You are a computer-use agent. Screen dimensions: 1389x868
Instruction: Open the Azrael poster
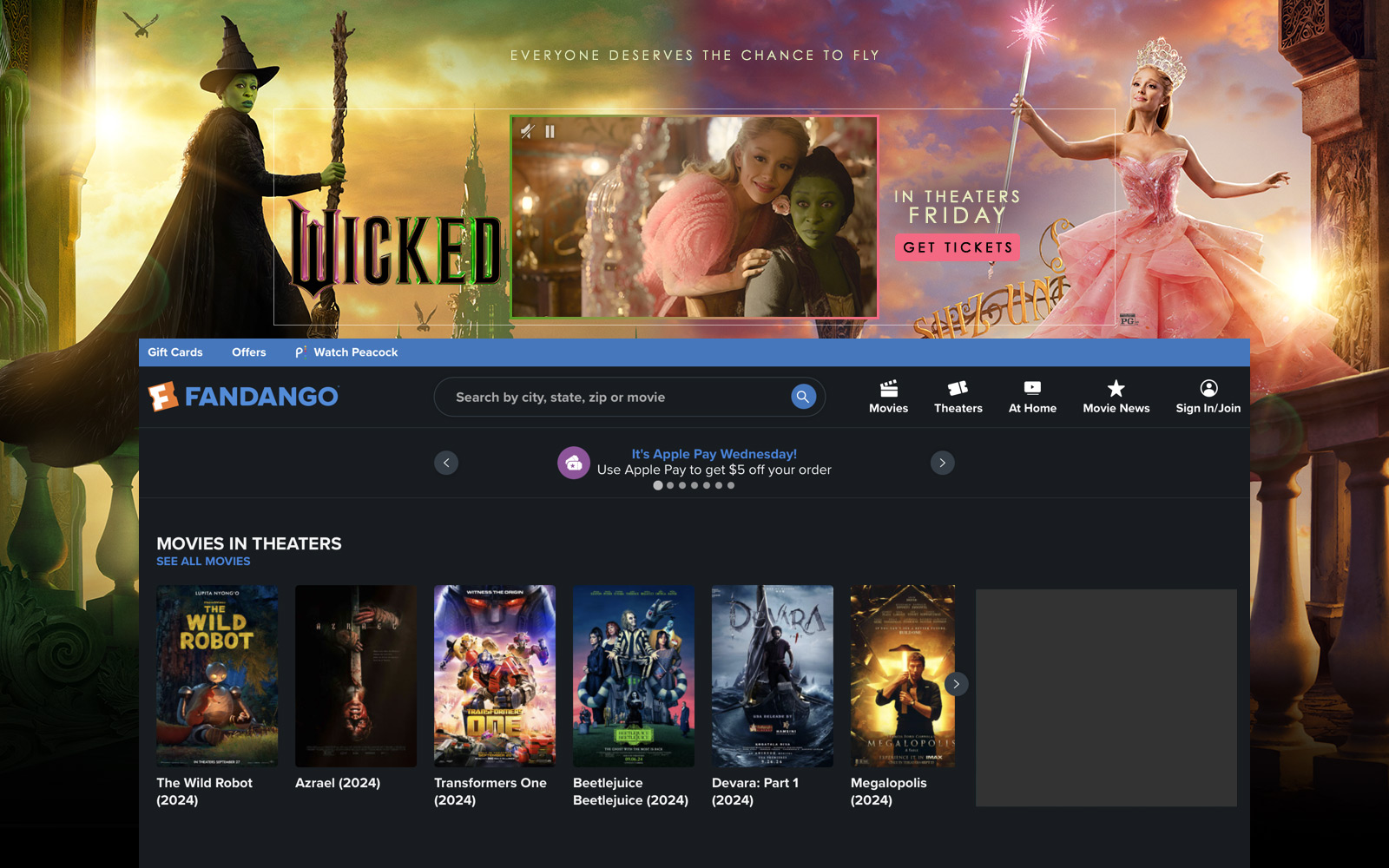pos(356,676)
